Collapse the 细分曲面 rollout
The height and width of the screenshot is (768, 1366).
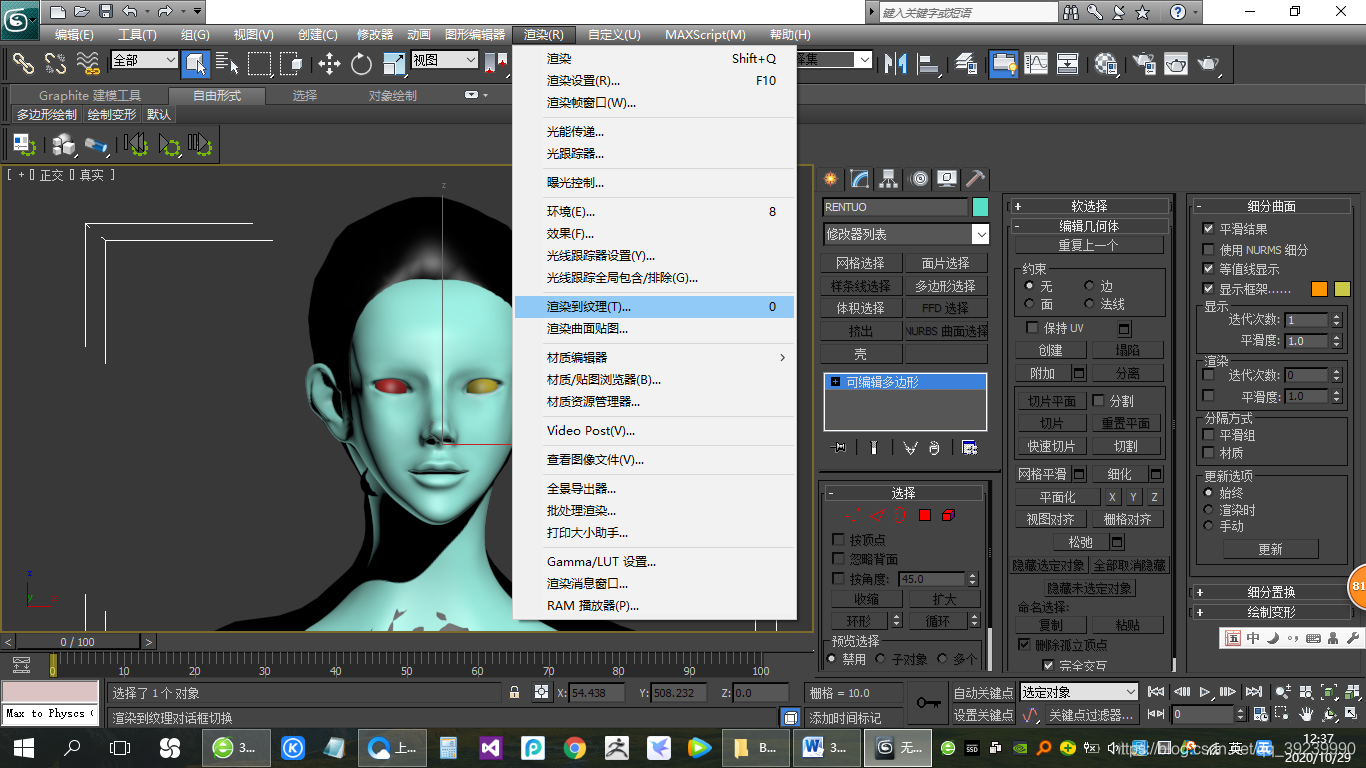click(1271, 206)
